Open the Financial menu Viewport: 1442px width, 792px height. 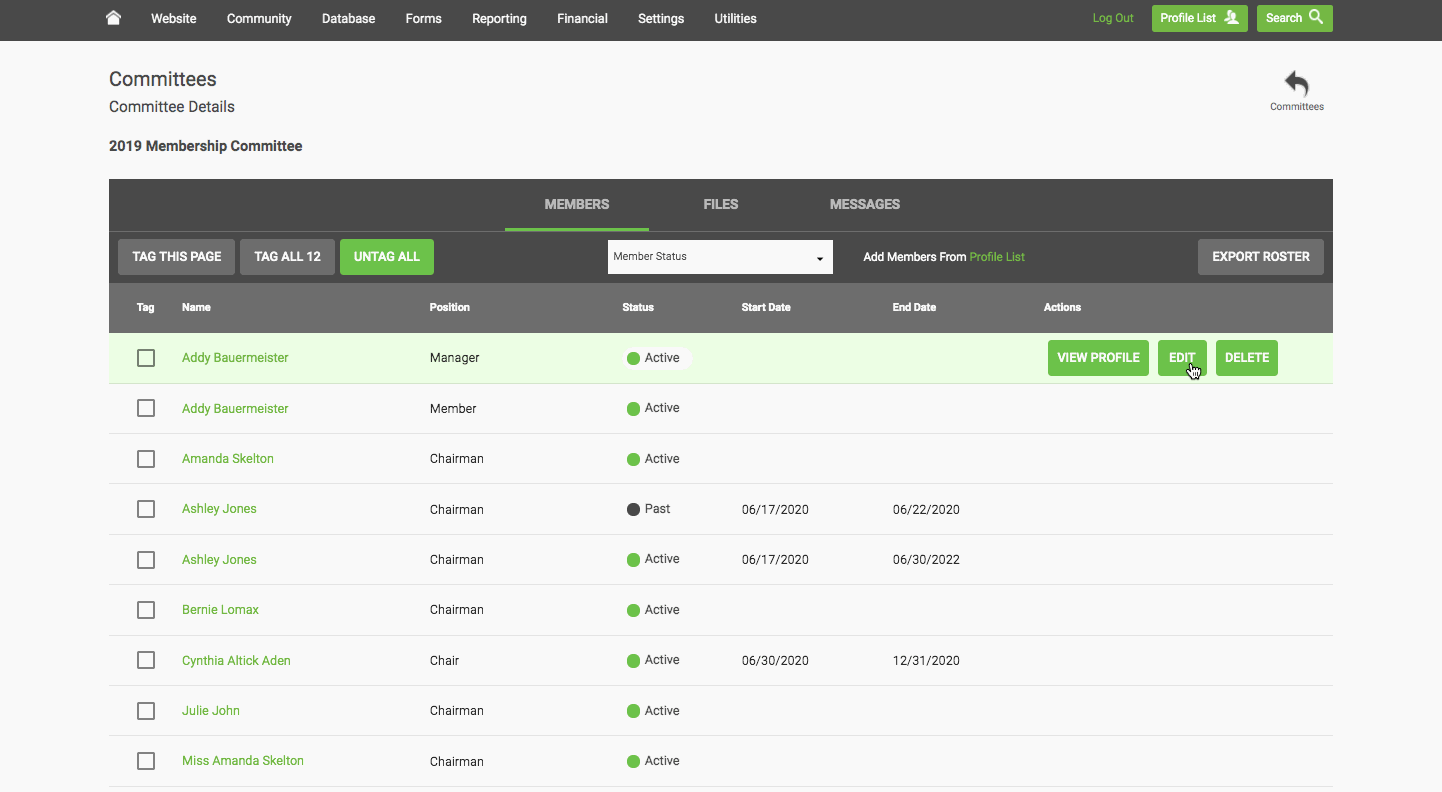[582, 18]
